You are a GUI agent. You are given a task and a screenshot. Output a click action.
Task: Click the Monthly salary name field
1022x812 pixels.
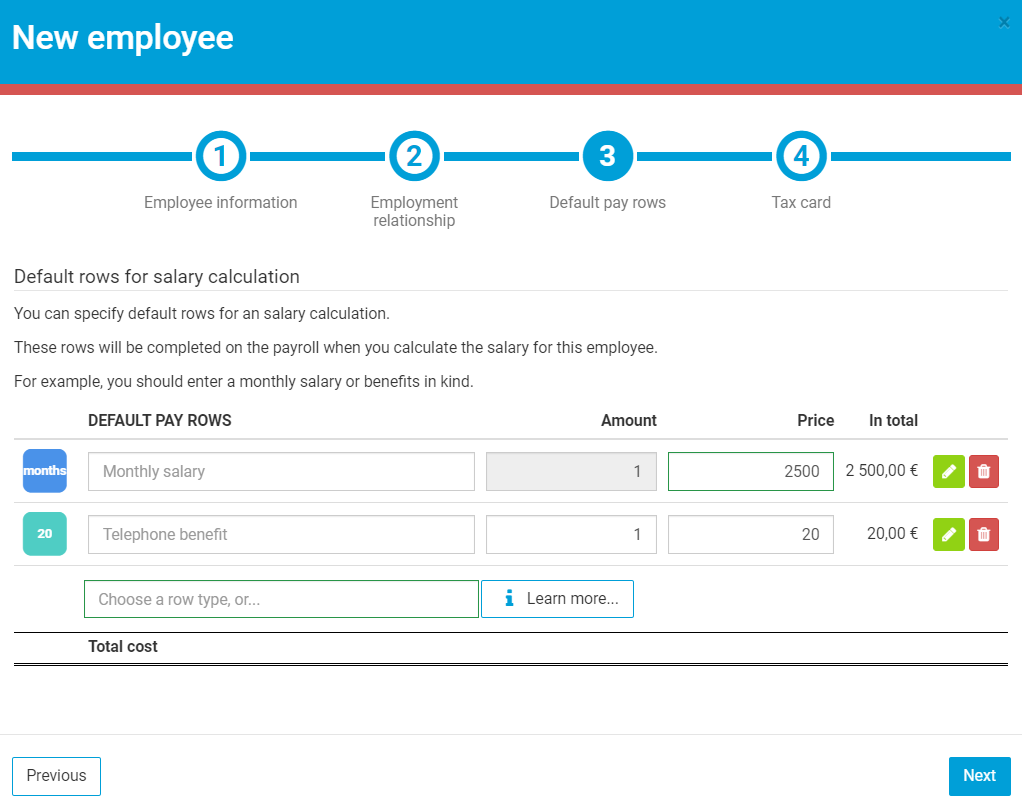tap(281, 471)
